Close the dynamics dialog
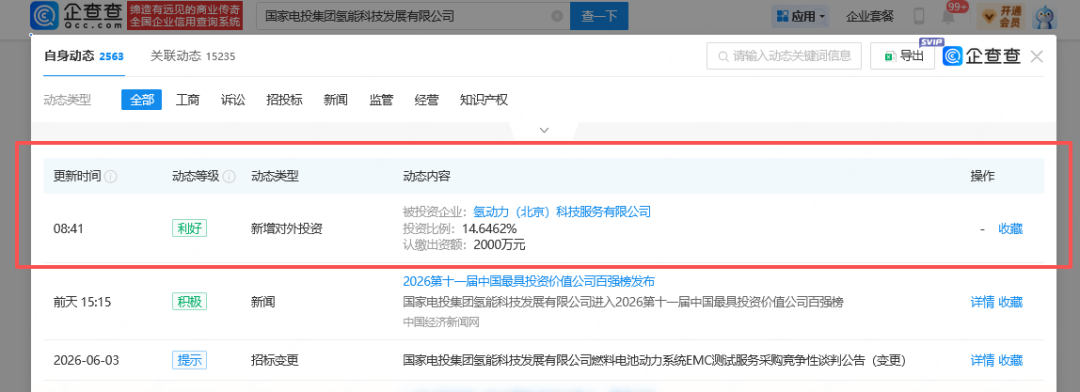This screenshot has height=392, width=1080. coord(1036,56)
